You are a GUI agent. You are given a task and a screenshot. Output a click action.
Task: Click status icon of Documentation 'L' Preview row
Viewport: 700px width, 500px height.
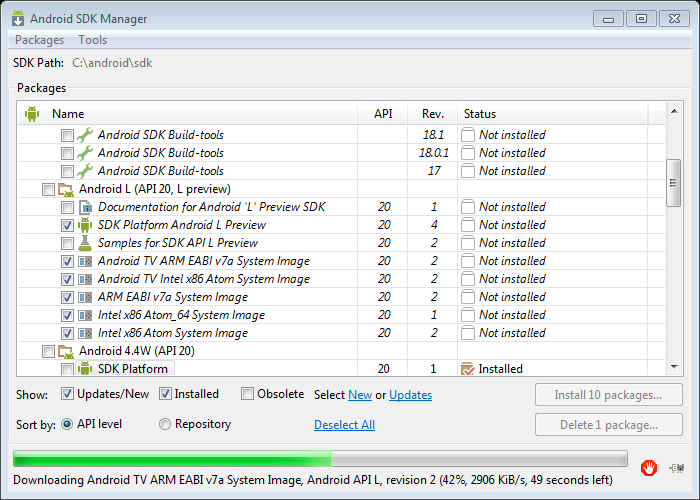467,207
